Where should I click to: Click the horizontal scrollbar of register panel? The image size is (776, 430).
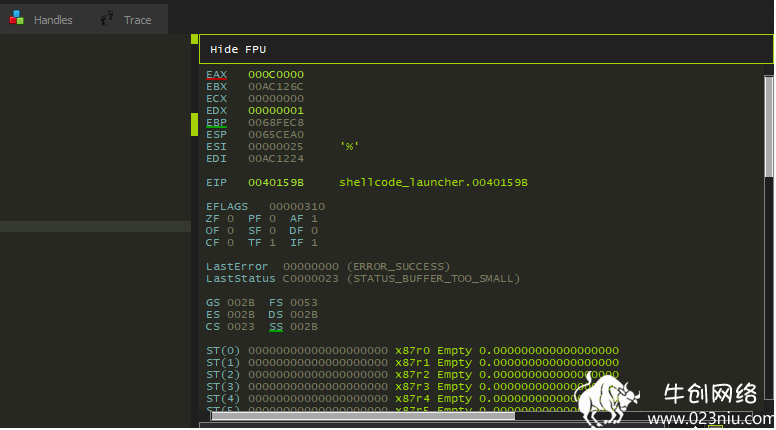(363, 416)
